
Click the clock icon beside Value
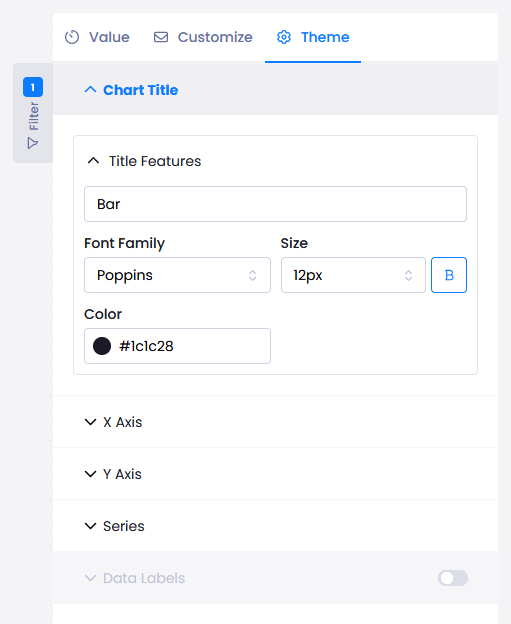click(72, 37)
